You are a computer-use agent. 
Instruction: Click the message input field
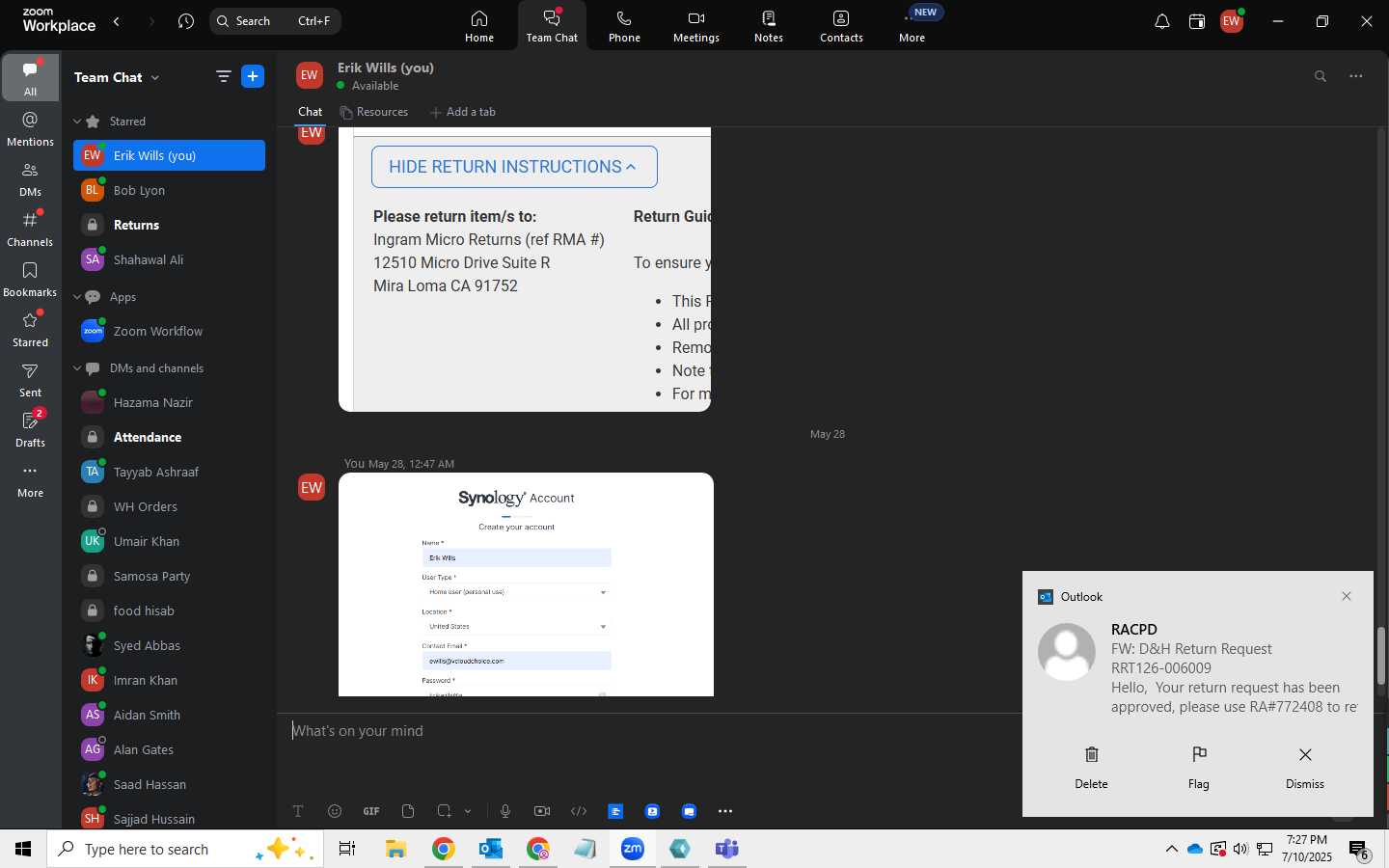pyautogui.click(x=656, y=731)
